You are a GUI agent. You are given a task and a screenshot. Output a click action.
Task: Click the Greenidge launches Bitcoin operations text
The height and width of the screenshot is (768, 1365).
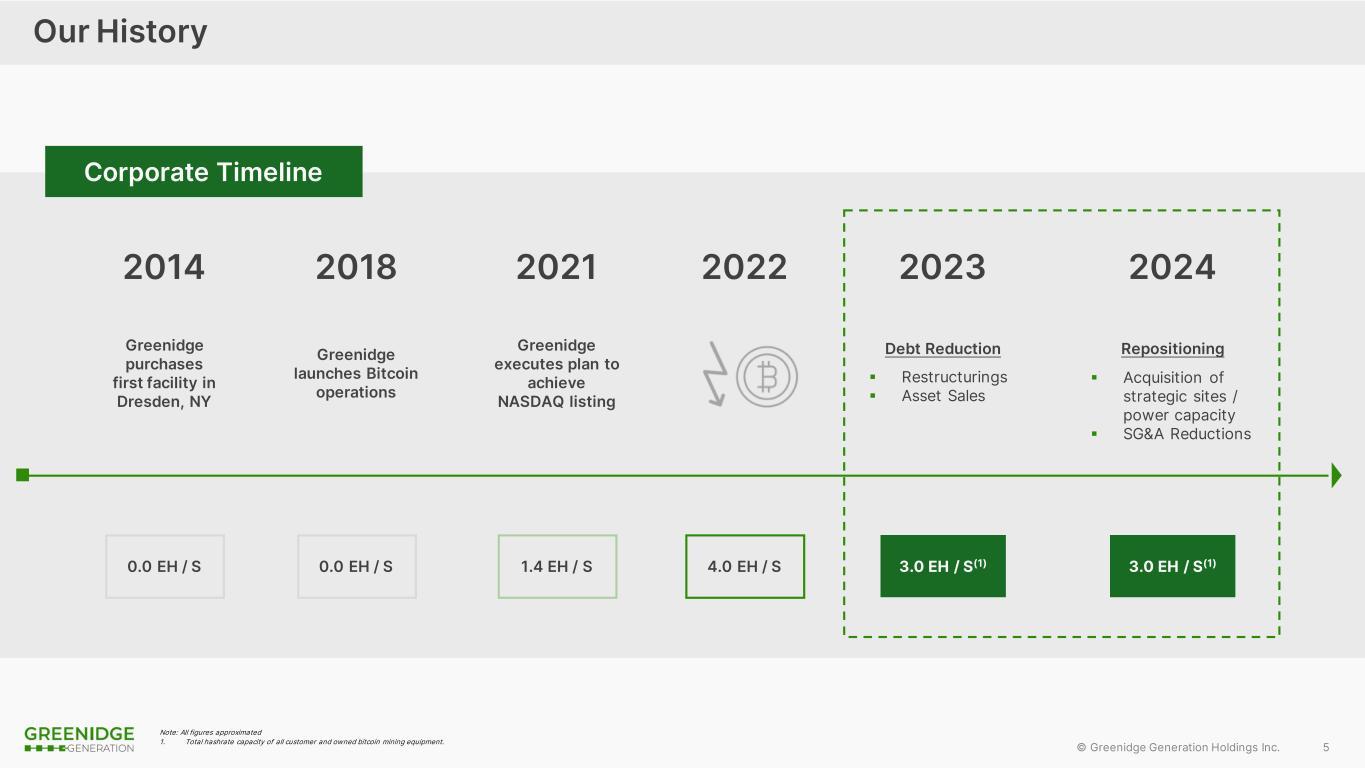pyautogui.click(x=356, y=373)
